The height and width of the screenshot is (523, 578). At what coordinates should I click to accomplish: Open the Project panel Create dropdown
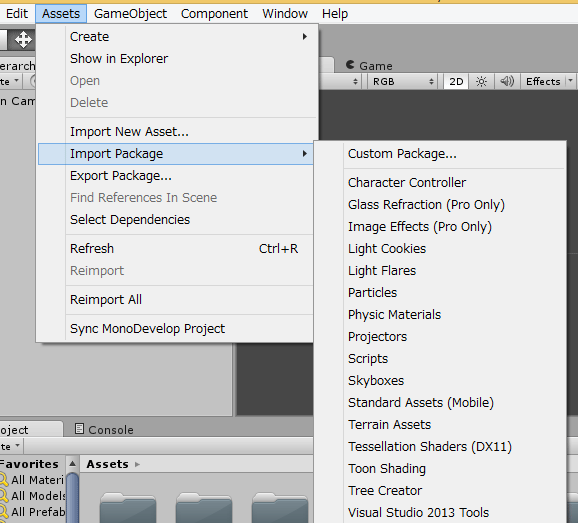click(11, 446)
